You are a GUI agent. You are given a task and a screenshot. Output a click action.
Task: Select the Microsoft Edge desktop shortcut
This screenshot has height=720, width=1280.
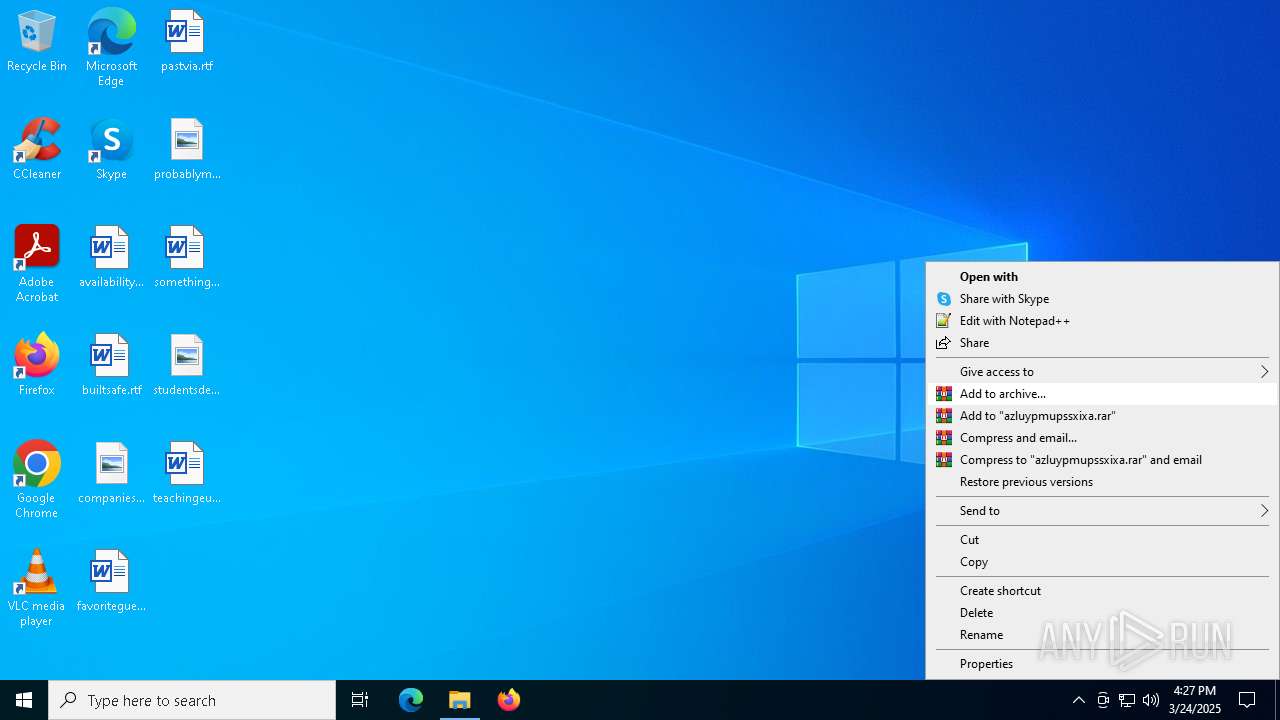coord(111,48)
